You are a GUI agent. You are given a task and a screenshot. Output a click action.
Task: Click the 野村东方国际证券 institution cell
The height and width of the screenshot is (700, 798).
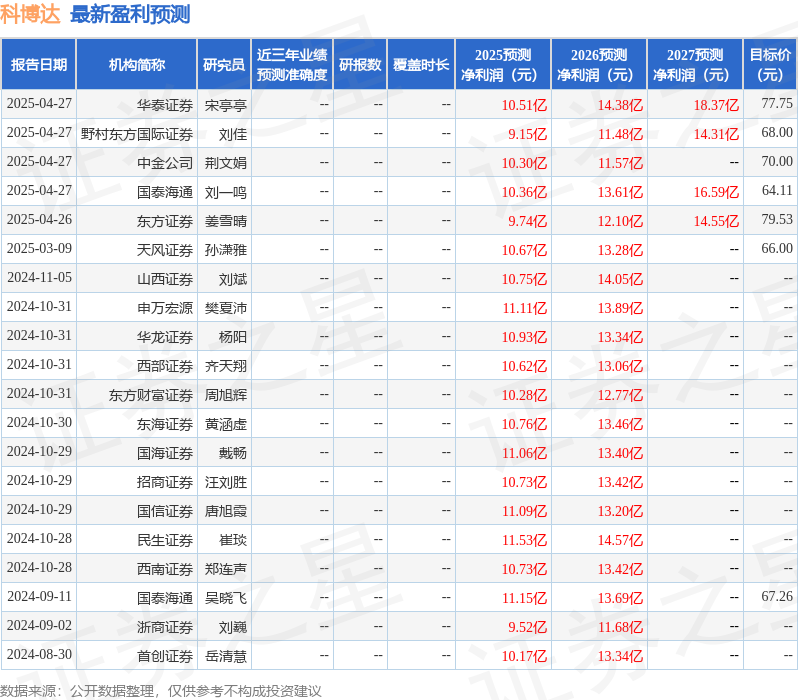(137, 134)
